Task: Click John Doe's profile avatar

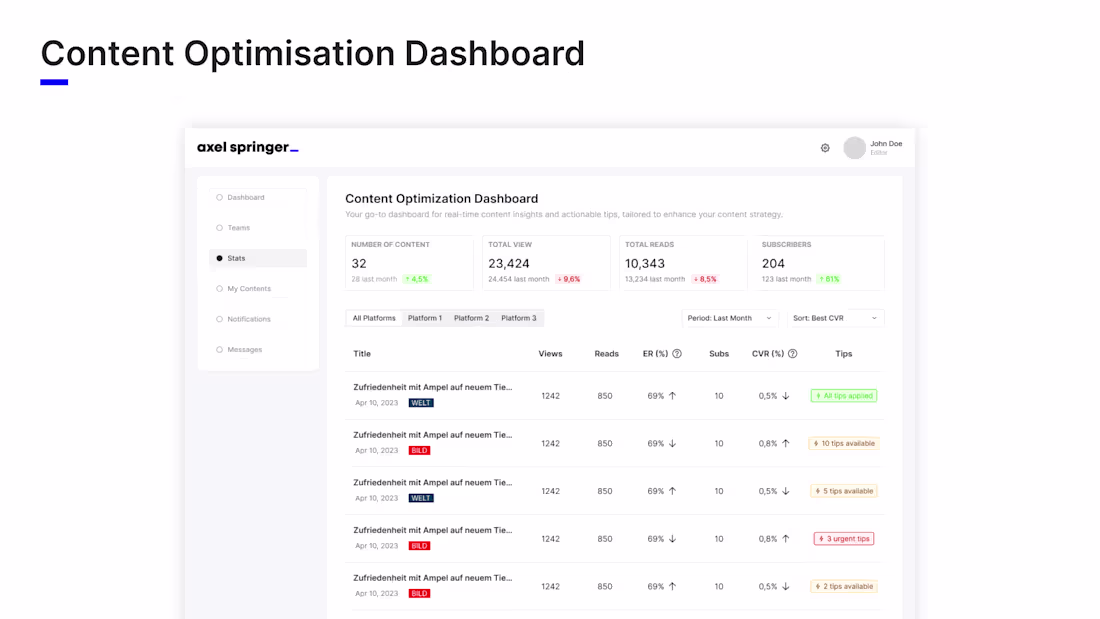Action: coord(856,147)
